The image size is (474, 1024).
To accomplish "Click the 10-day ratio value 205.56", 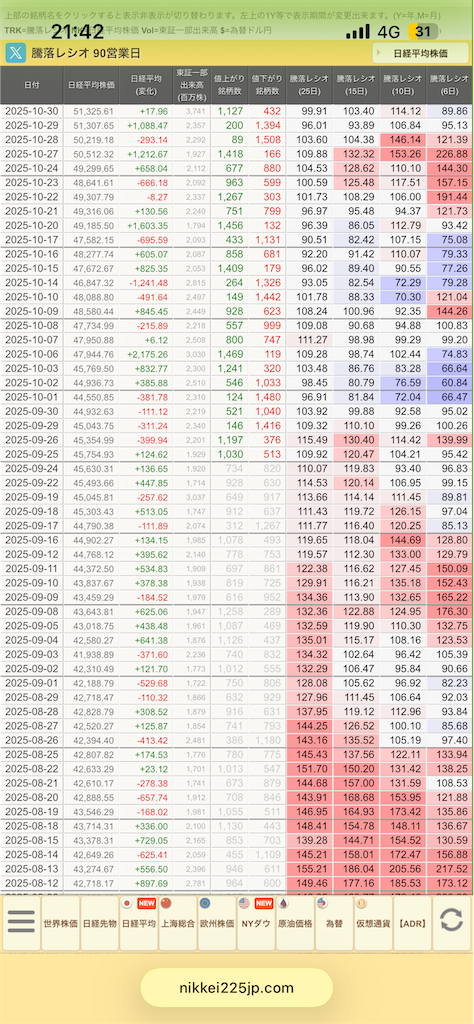I will coord(403,869).
